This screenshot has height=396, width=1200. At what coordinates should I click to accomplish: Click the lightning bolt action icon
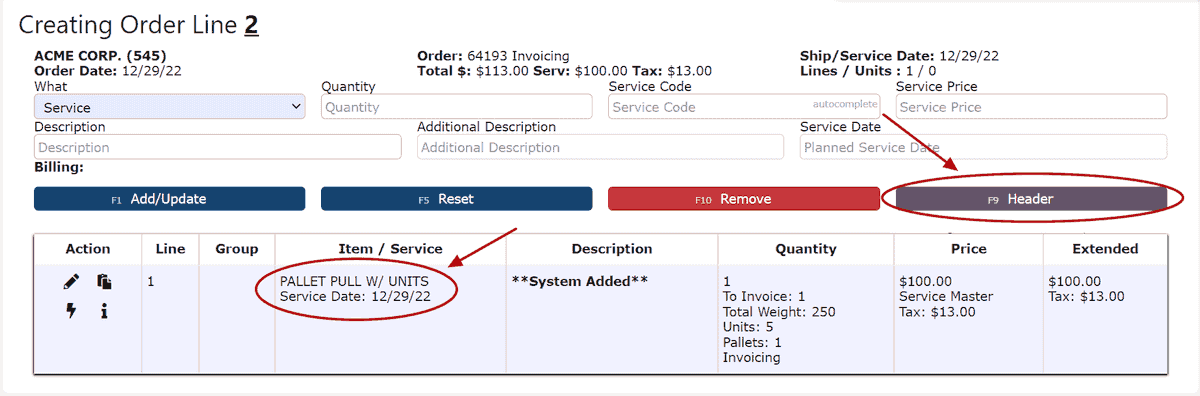(x=71, y=311)
